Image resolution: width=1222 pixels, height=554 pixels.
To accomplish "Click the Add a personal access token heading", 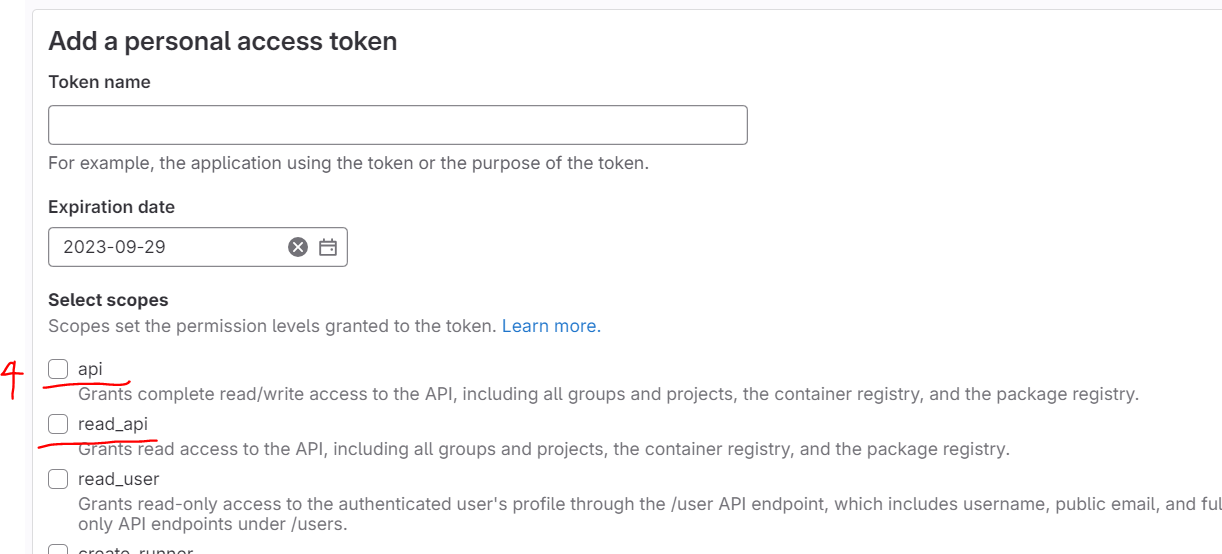I will 222,41.
